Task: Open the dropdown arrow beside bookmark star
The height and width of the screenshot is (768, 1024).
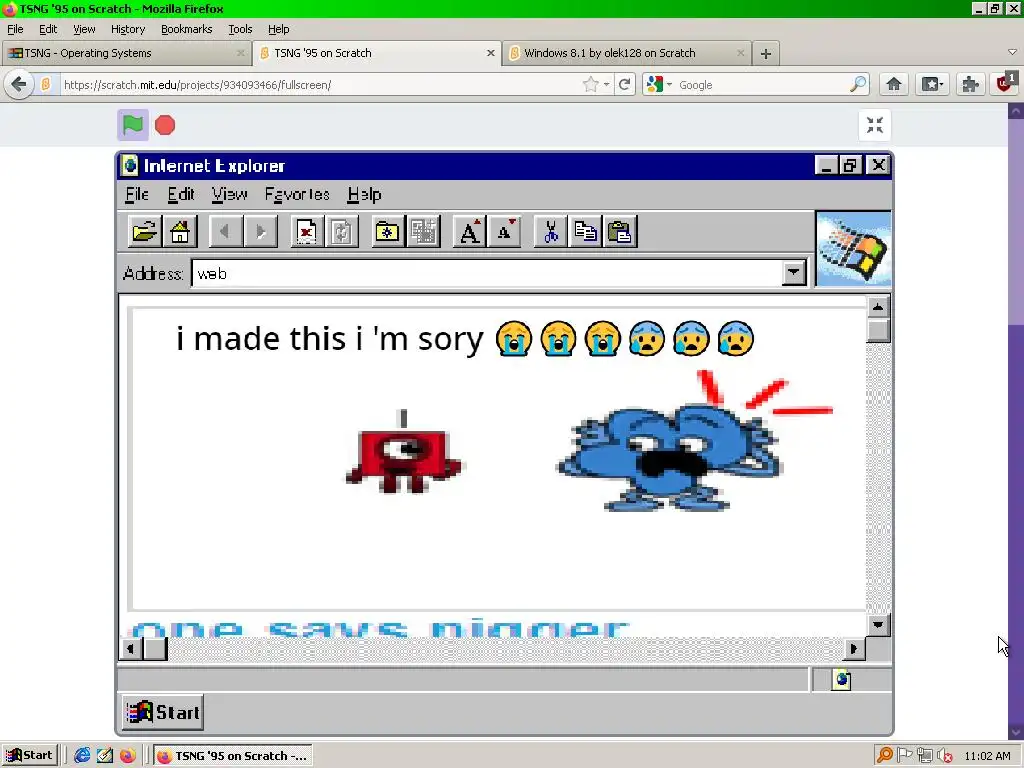Action: [607, 84]
